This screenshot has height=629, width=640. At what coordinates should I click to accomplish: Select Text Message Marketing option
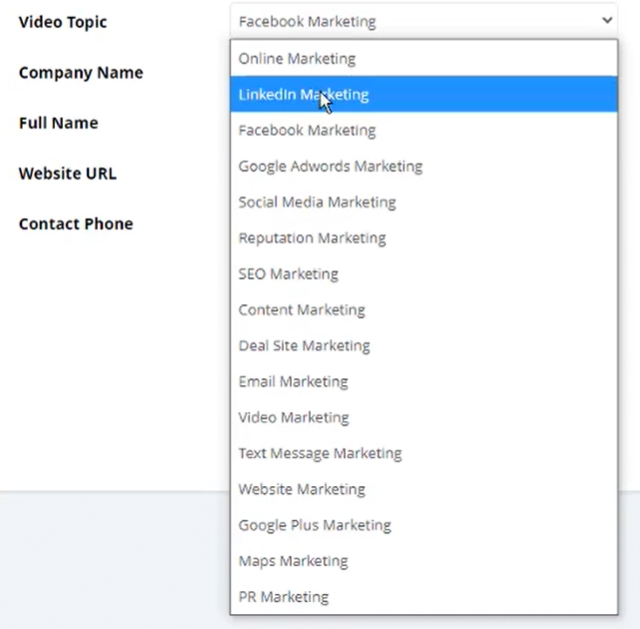point(320,453)
